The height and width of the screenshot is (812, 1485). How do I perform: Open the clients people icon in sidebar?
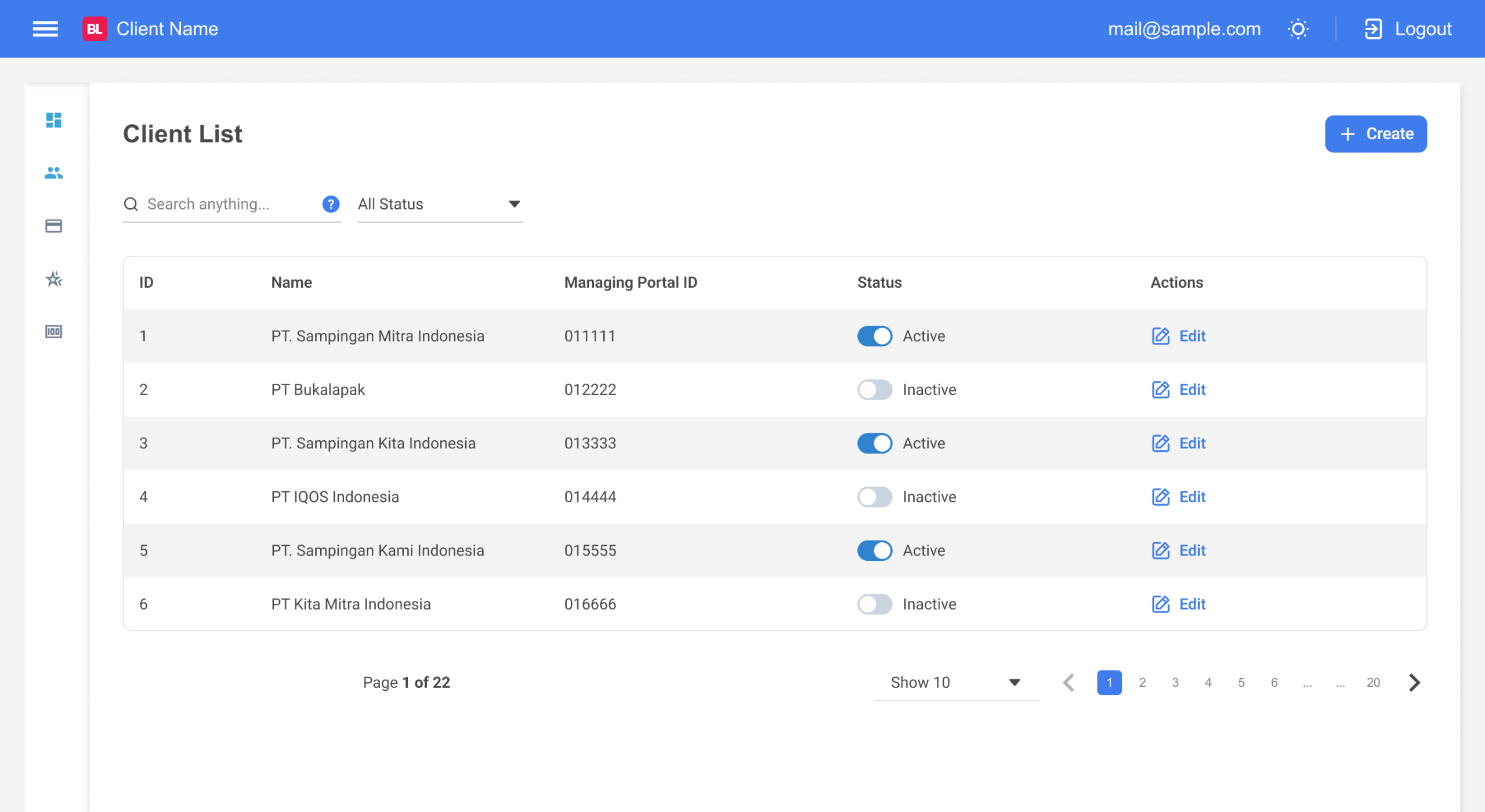(53, 173)
